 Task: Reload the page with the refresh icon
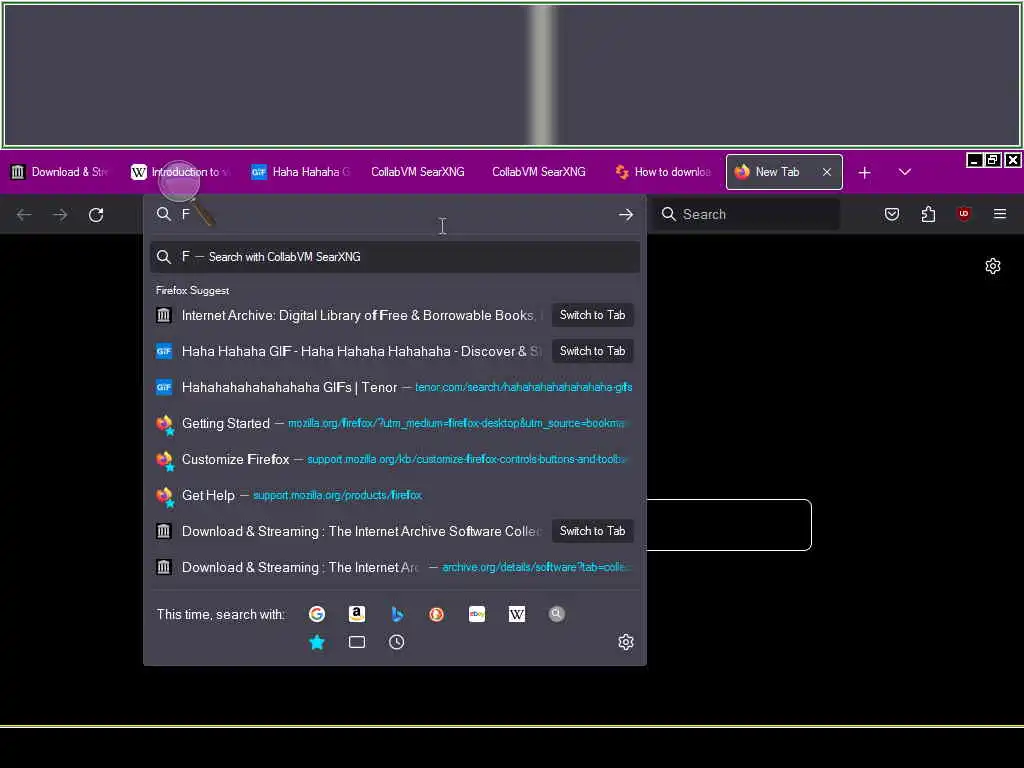96,215
